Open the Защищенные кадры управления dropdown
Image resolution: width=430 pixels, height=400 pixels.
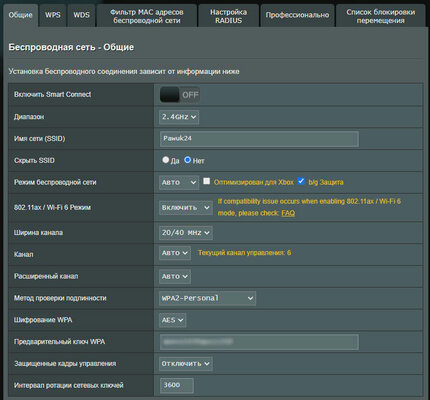[x=186, y=364]
